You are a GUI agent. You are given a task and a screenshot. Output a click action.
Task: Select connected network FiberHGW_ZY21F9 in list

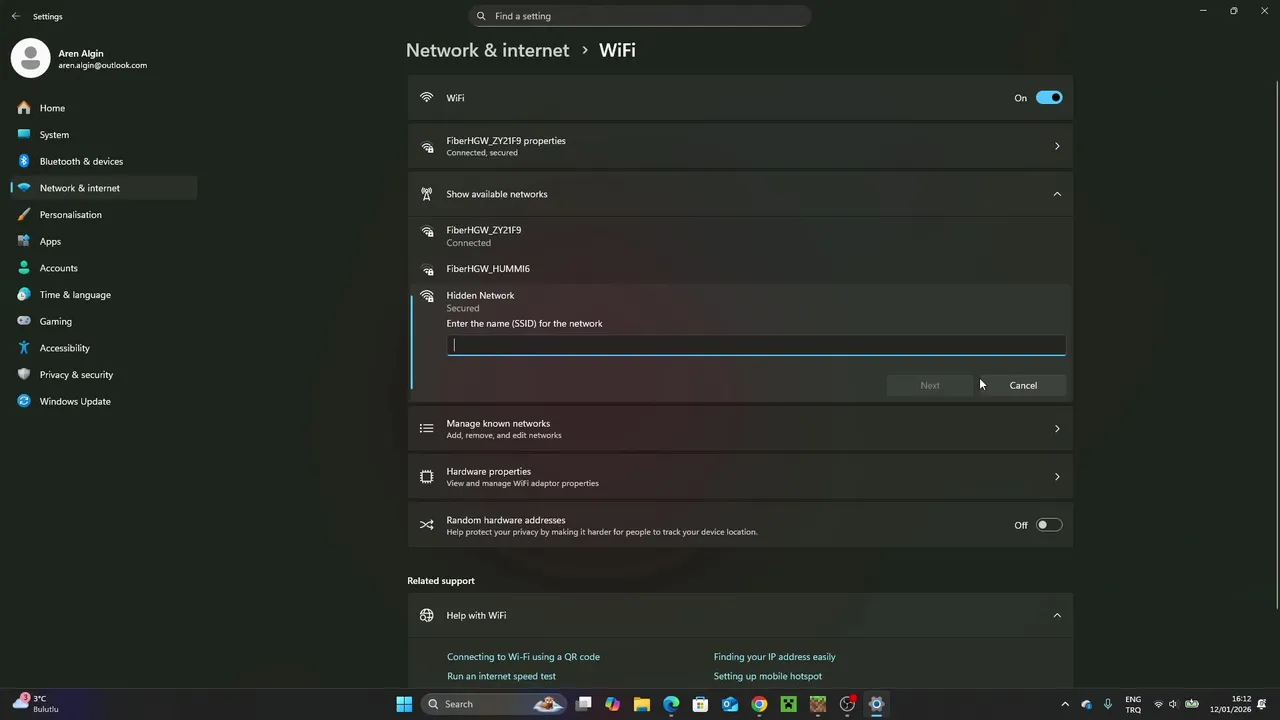click(x=740, y=236)
